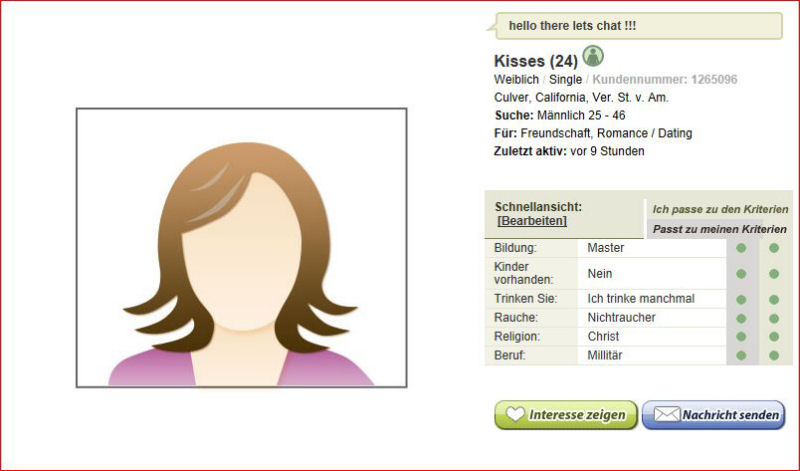Image resolution: width=800 pixels, height=471 pixels.
Task: Click the Kundennummer 1265096 text
Action: point(665,80)
